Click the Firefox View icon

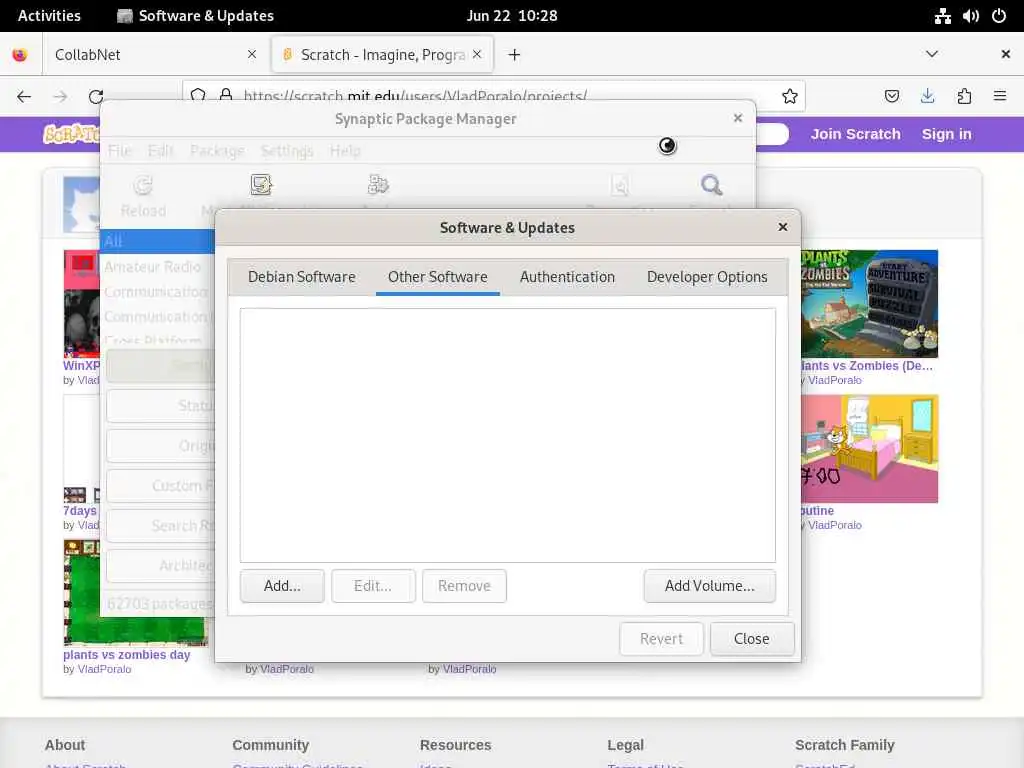tap(20, 54)
